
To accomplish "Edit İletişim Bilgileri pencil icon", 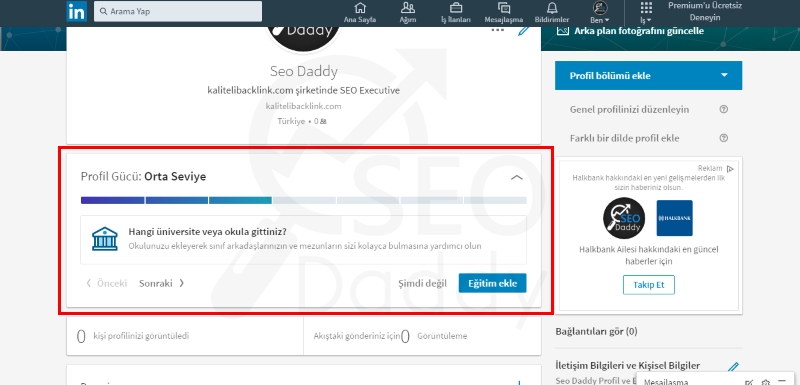I will click(x=733, y=367).
